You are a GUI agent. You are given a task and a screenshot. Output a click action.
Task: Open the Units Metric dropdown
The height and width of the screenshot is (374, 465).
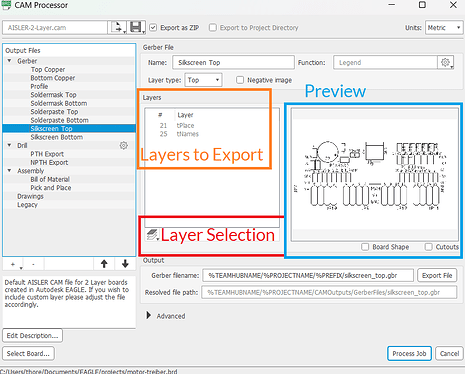click(444, 28)
